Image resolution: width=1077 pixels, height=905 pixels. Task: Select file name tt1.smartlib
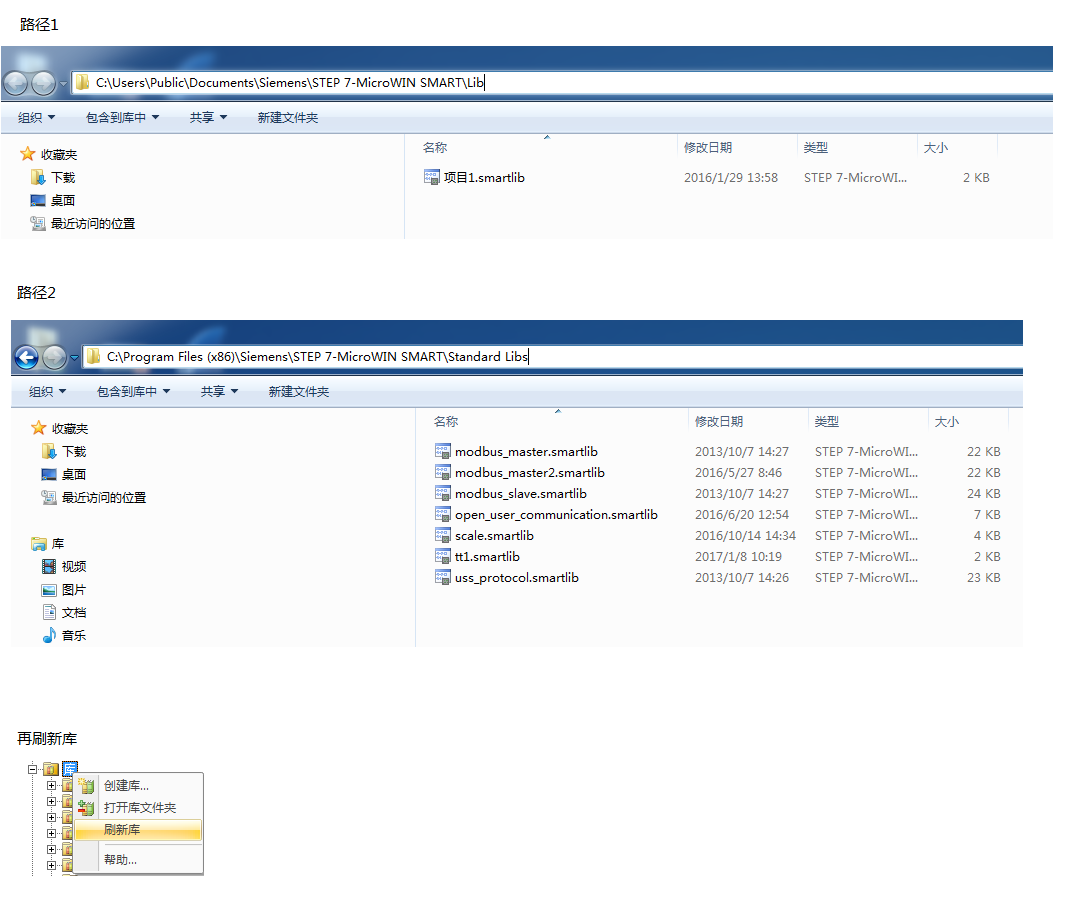[x=487, y=556]
